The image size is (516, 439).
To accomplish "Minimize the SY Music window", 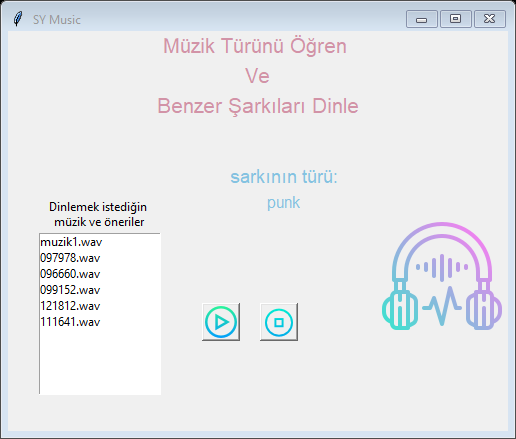I will click(x=422, y=19).
